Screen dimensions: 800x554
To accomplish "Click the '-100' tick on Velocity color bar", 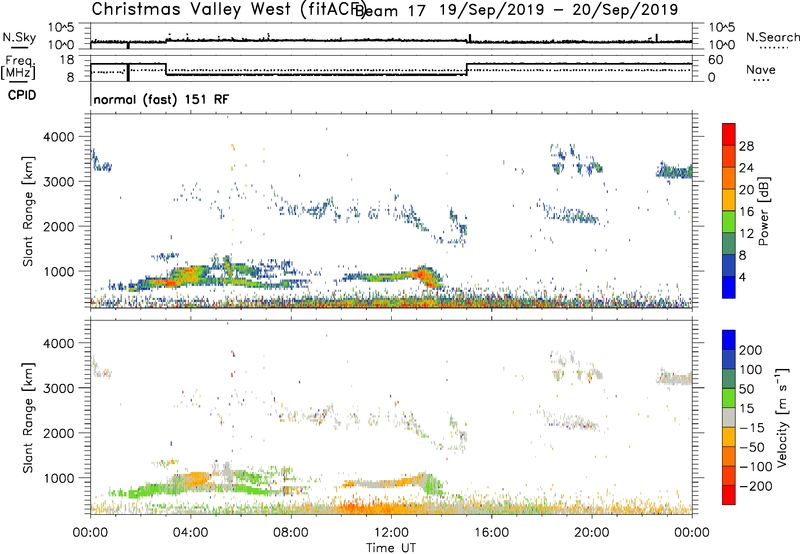I will (x=755, y=467).
